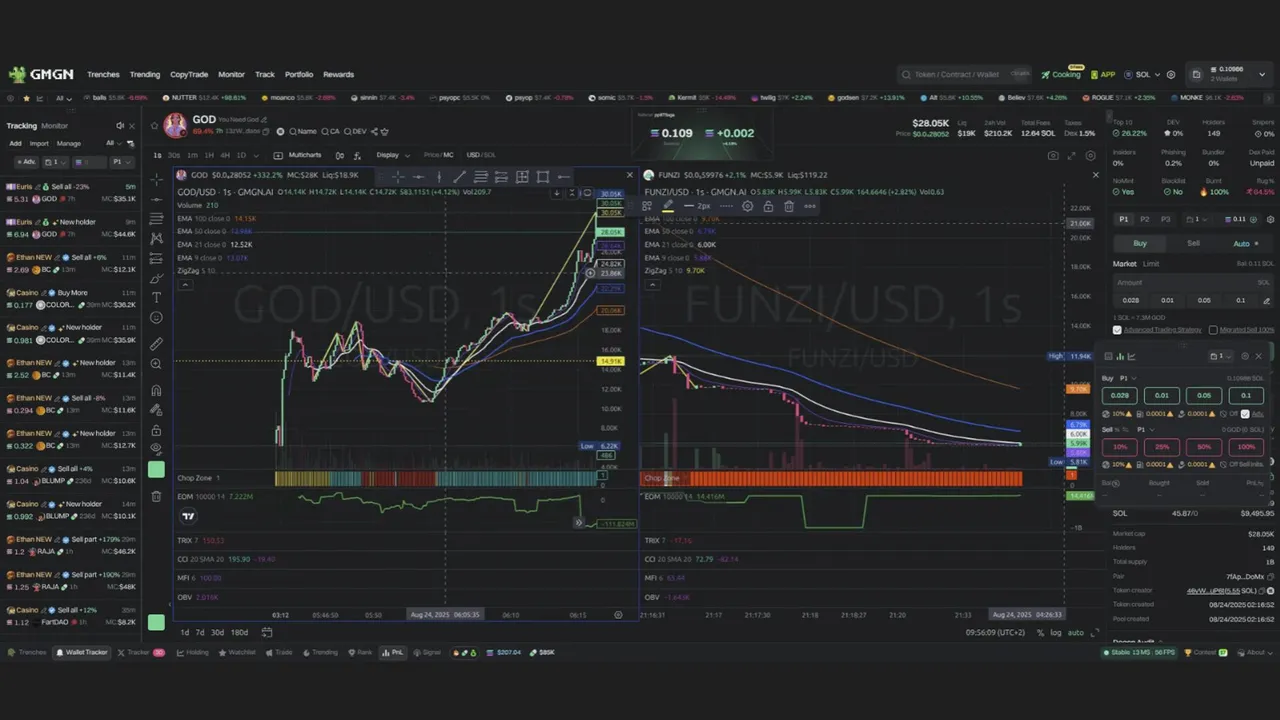Image resolution: width=1280 pixels, height=720 pixels.
Task: Open Wallet Tracker in bottom bar
Action: point(81,652)
